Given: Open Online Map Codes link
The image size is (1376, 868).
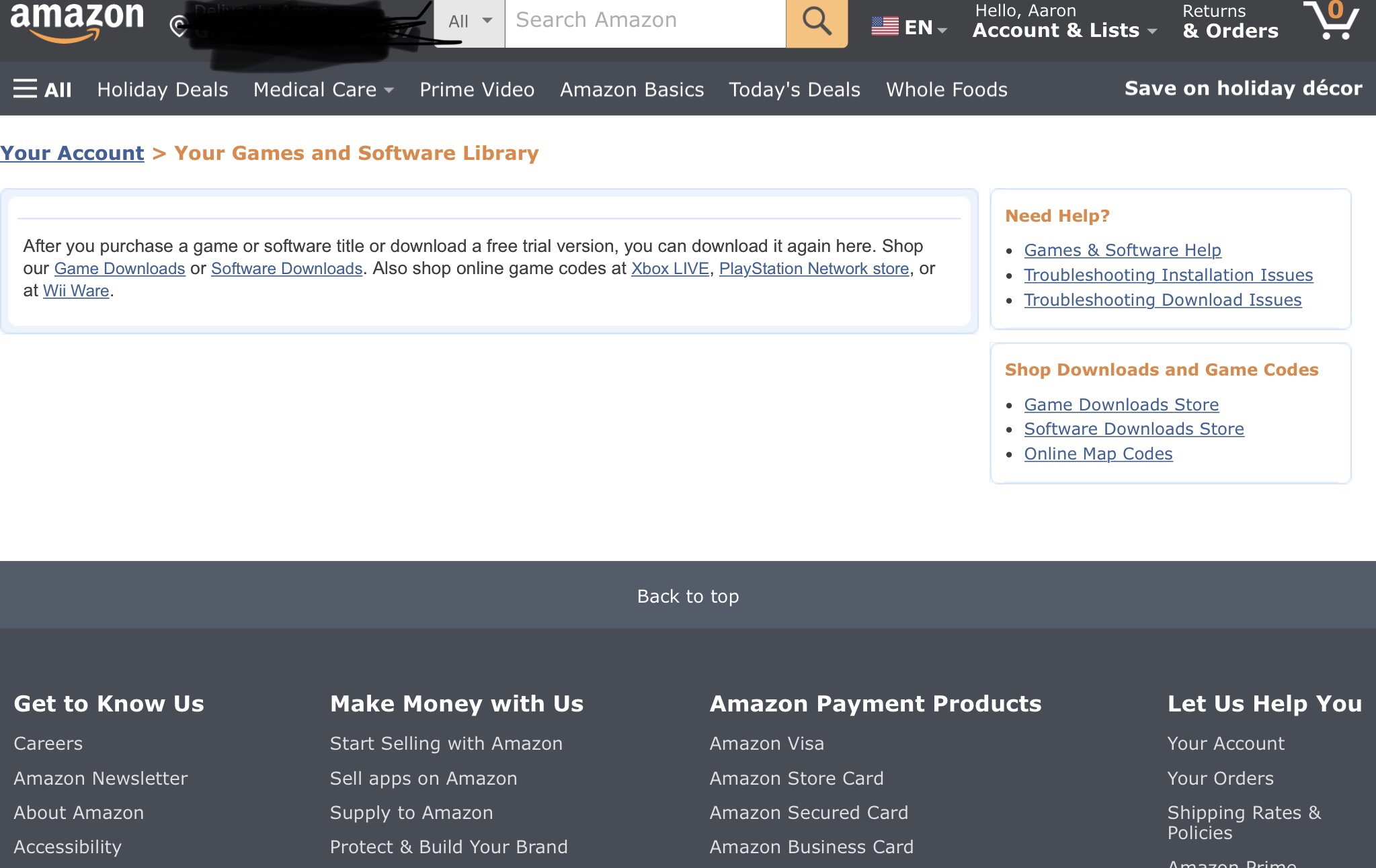Looking at the screenshot, I should click(1098, 454).
